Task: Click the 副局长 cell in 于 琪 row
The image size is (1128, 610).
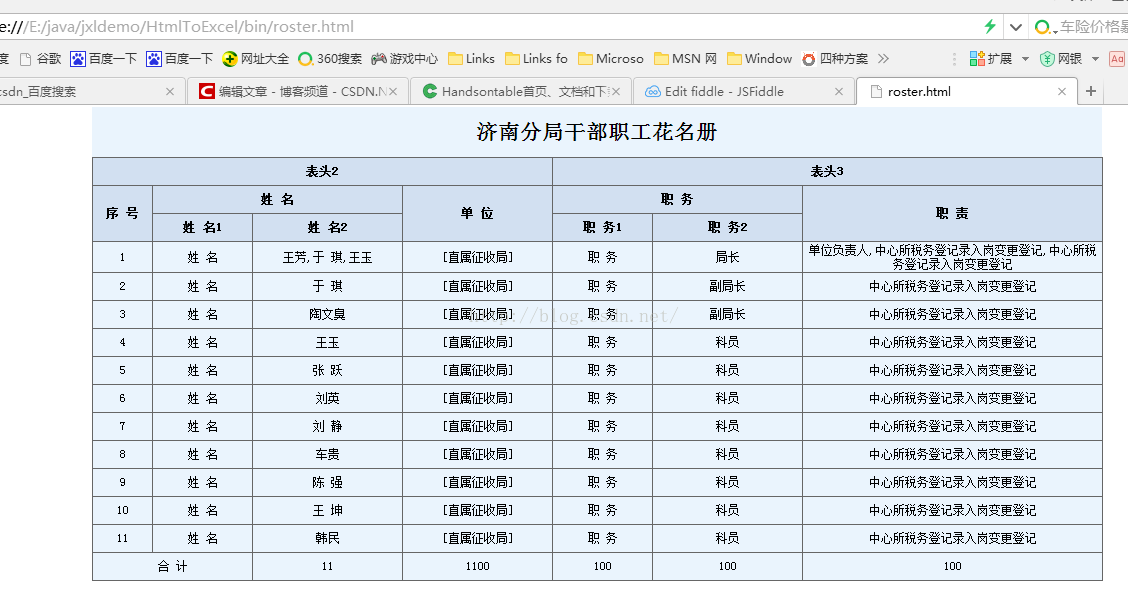Action: tap(727, 286)
